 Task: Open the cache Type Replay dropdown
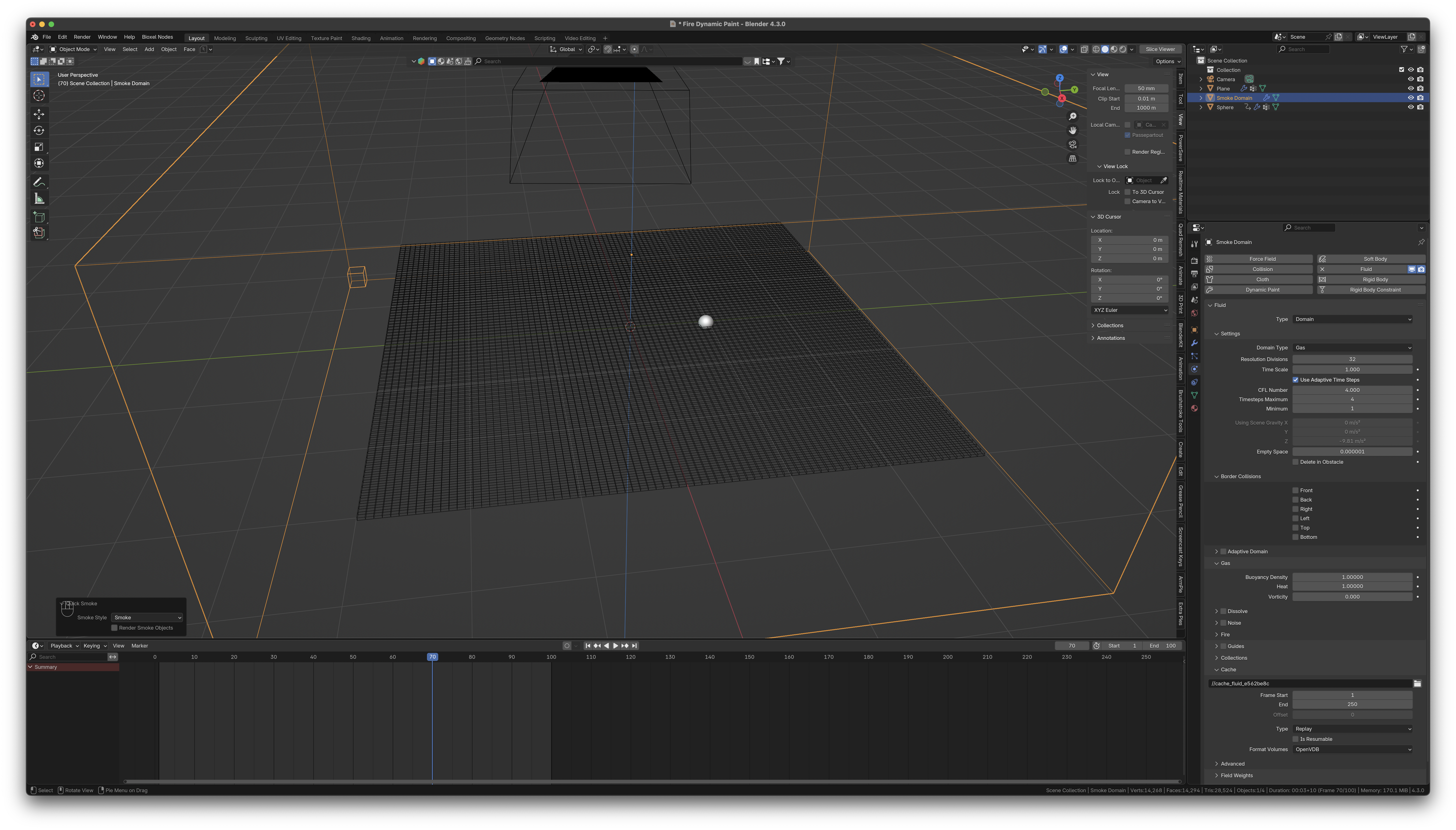click(1352, 729)
